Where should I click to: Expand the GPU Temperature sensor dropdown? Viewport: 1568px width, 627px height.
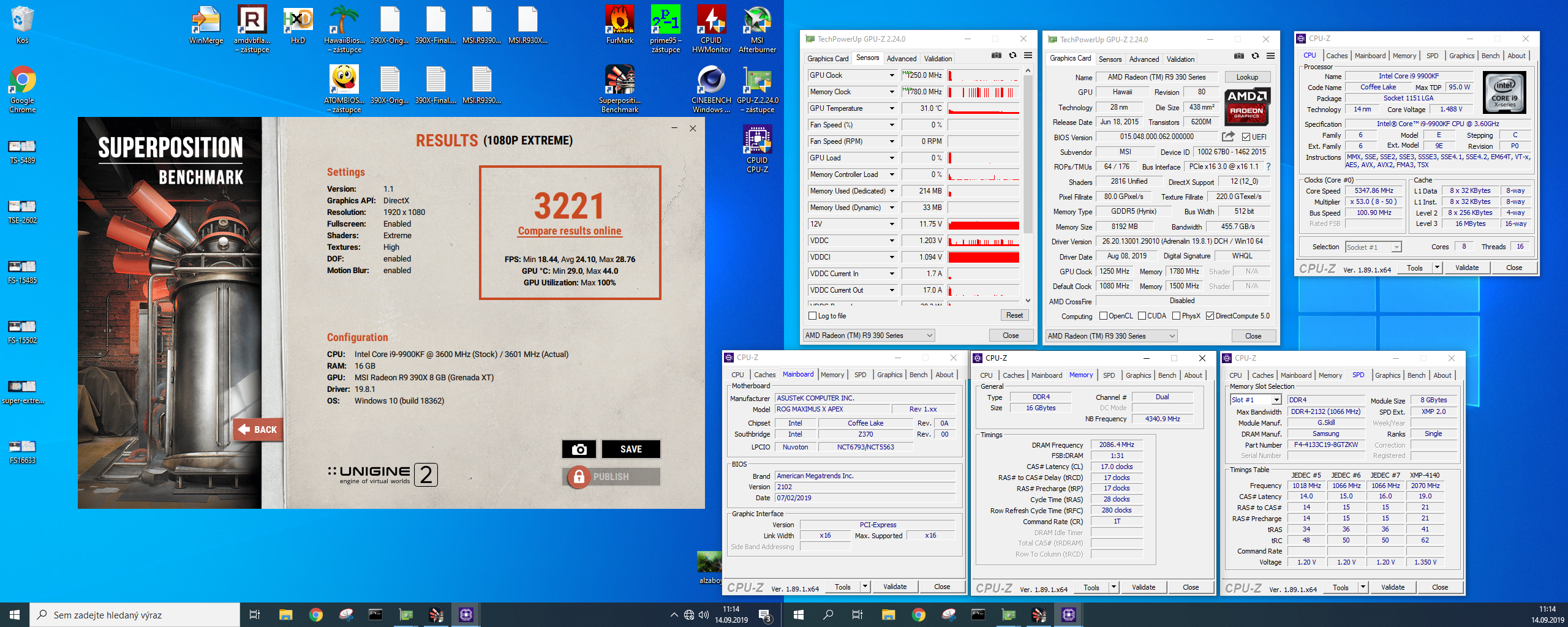click(892, 108)
